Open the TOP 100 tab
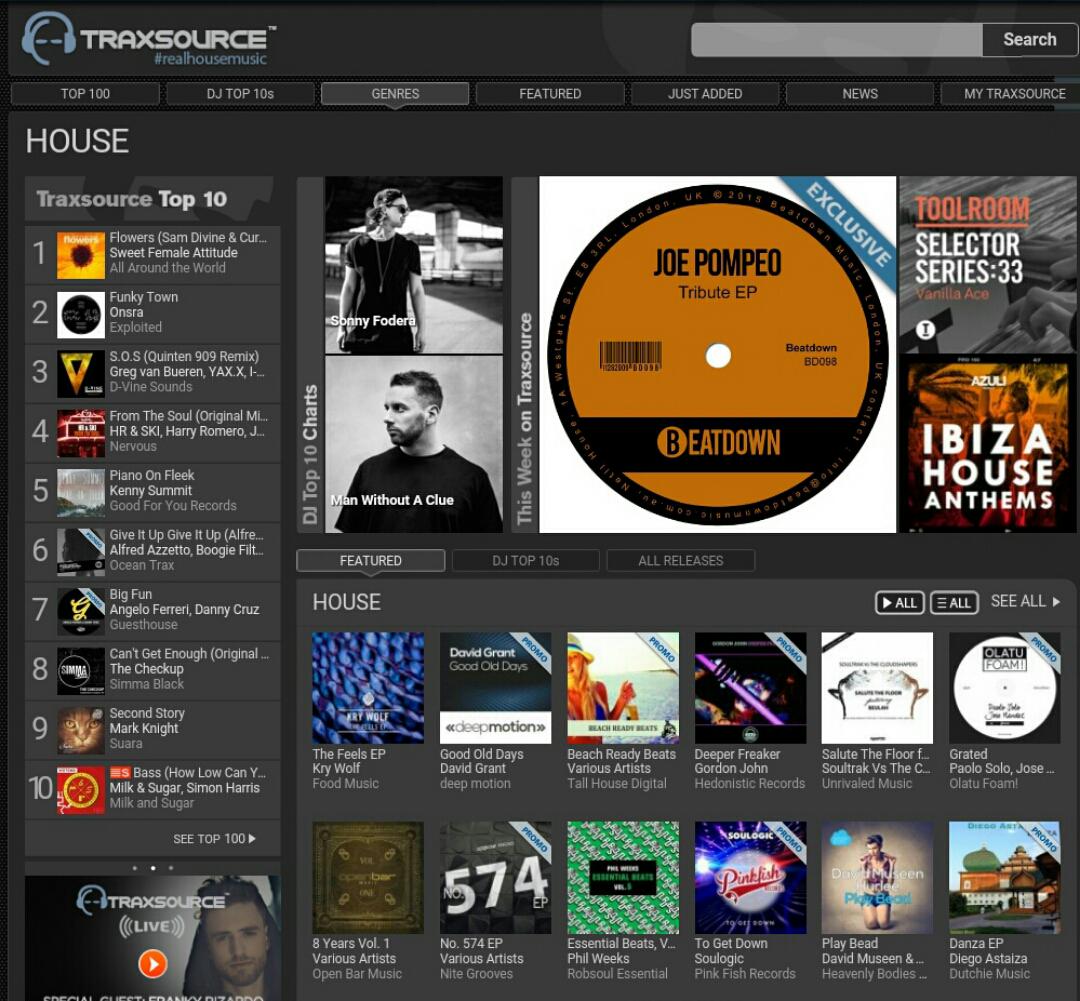 pos(85,94)
